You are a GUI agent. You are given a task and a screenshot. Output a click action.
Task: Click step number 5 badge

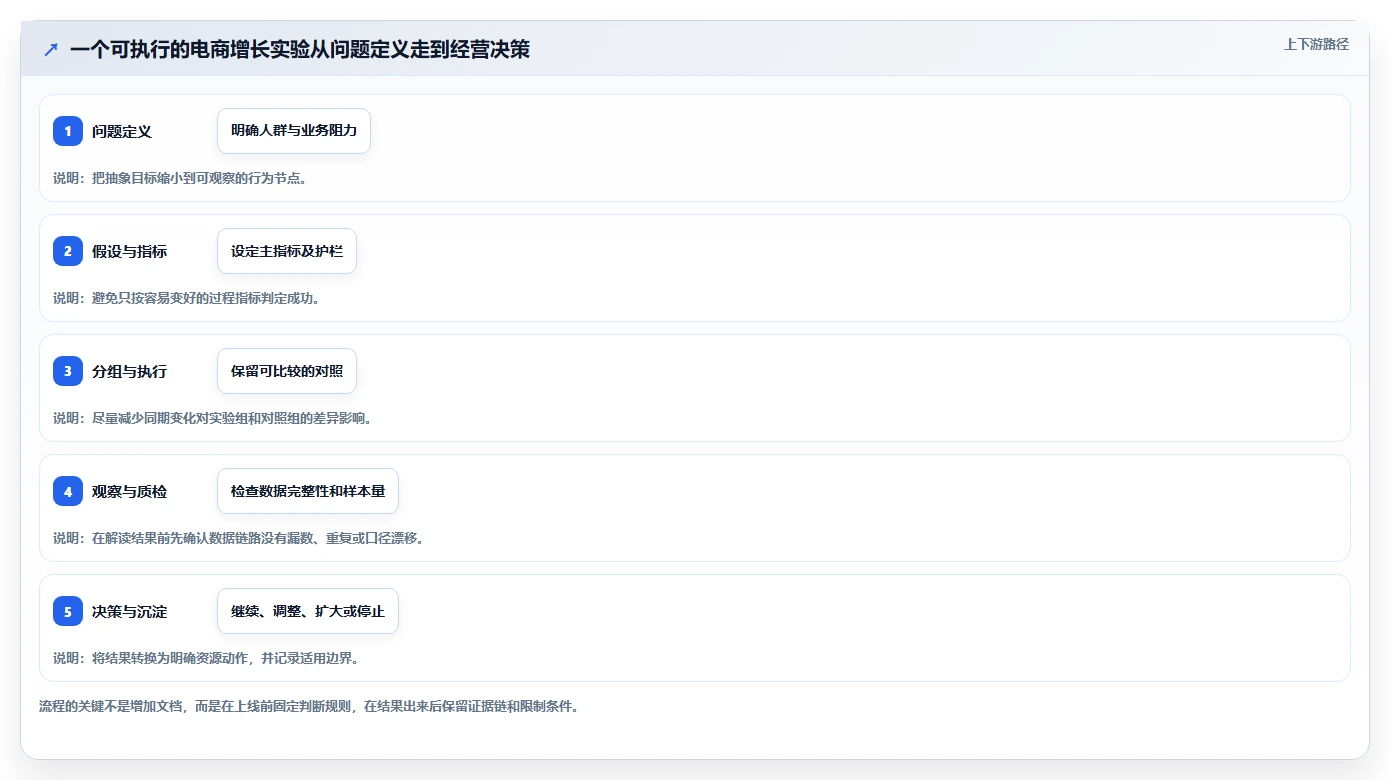[68, 611]
